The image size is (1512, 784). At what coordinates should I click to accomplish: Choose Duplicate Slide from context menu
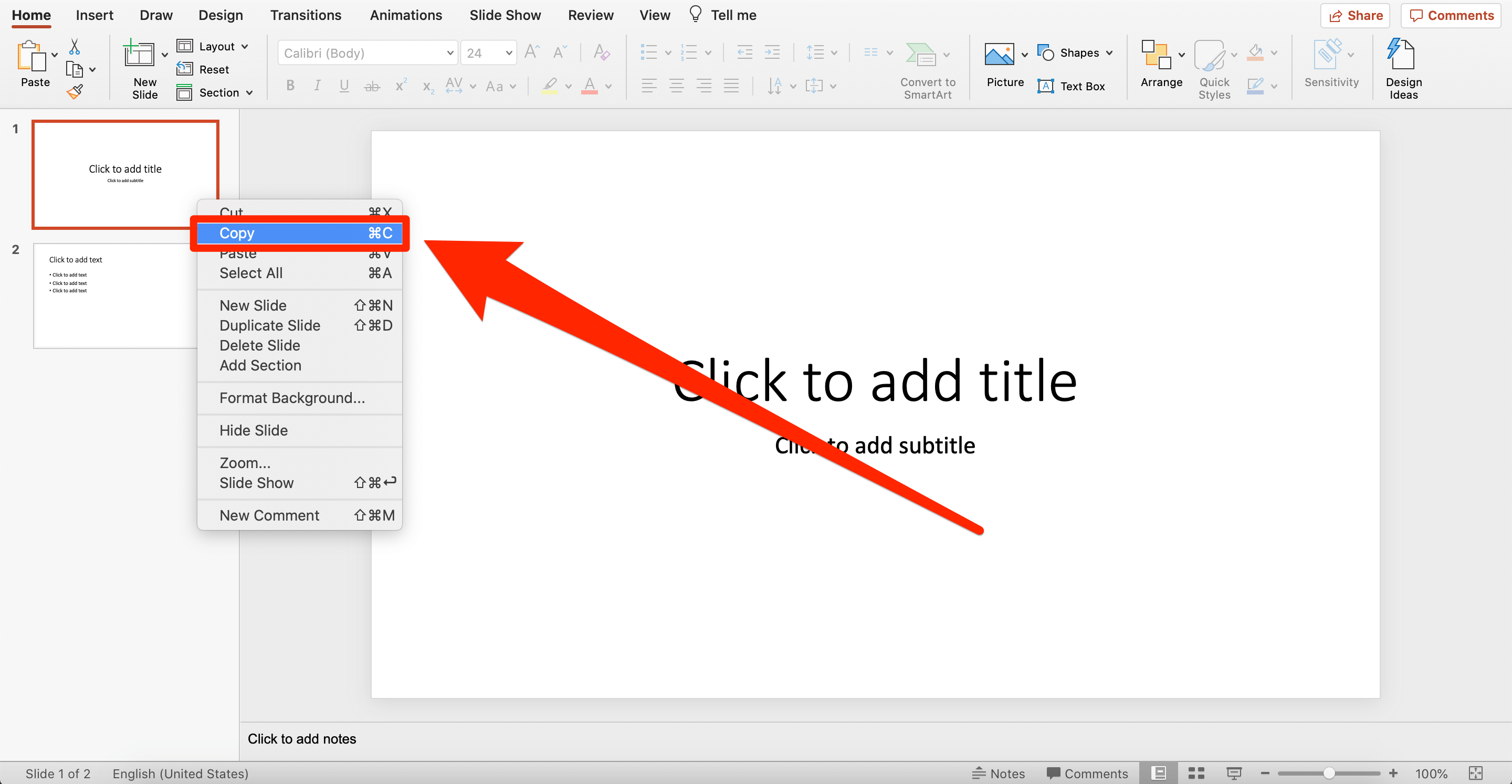tap(270, 325)
